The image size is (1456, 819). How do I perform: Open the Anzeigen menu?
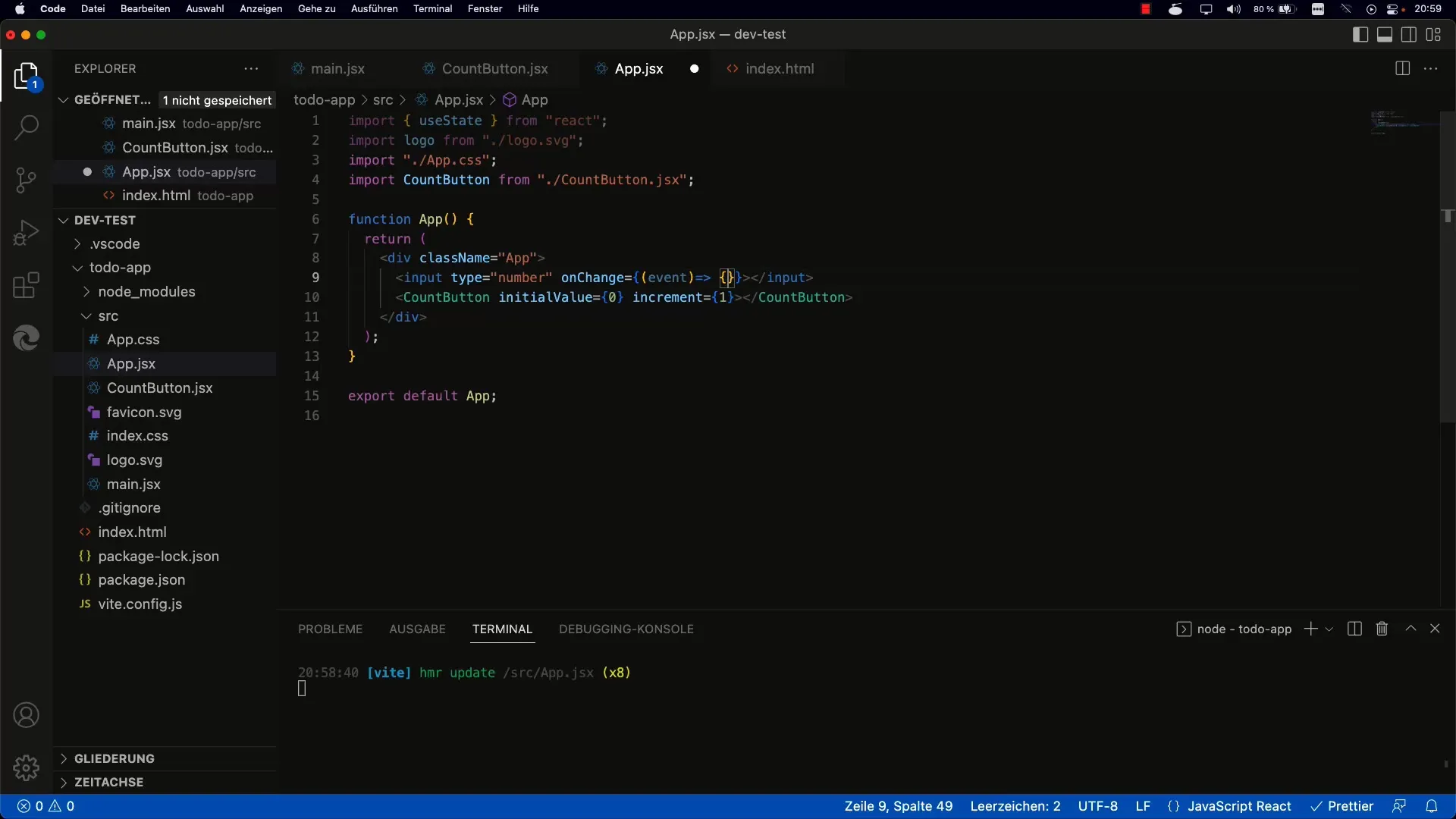261,9
